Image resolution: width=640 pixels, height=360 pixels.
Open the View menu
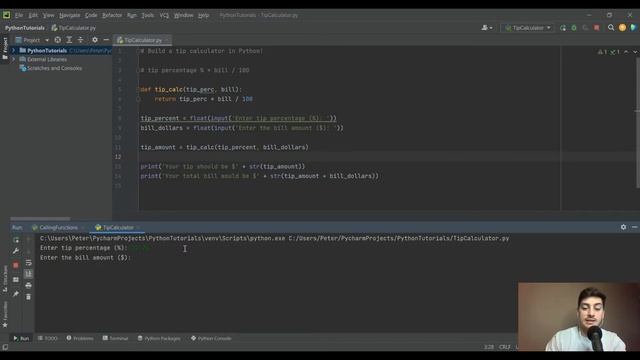click(x=48, y=15)
